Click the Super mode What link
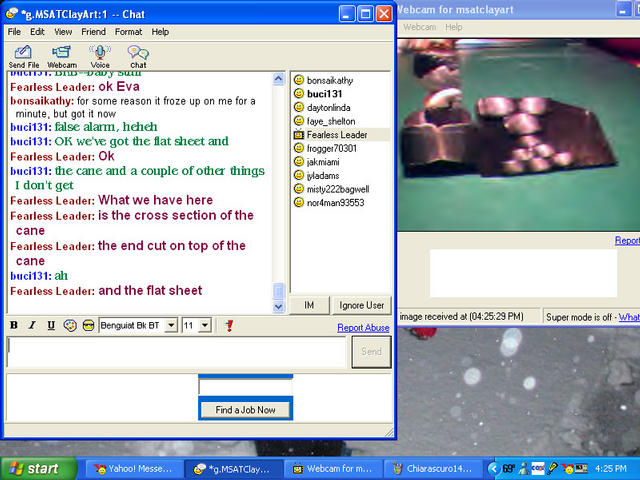Screen dimensions: 640x480 click(629, 317)
